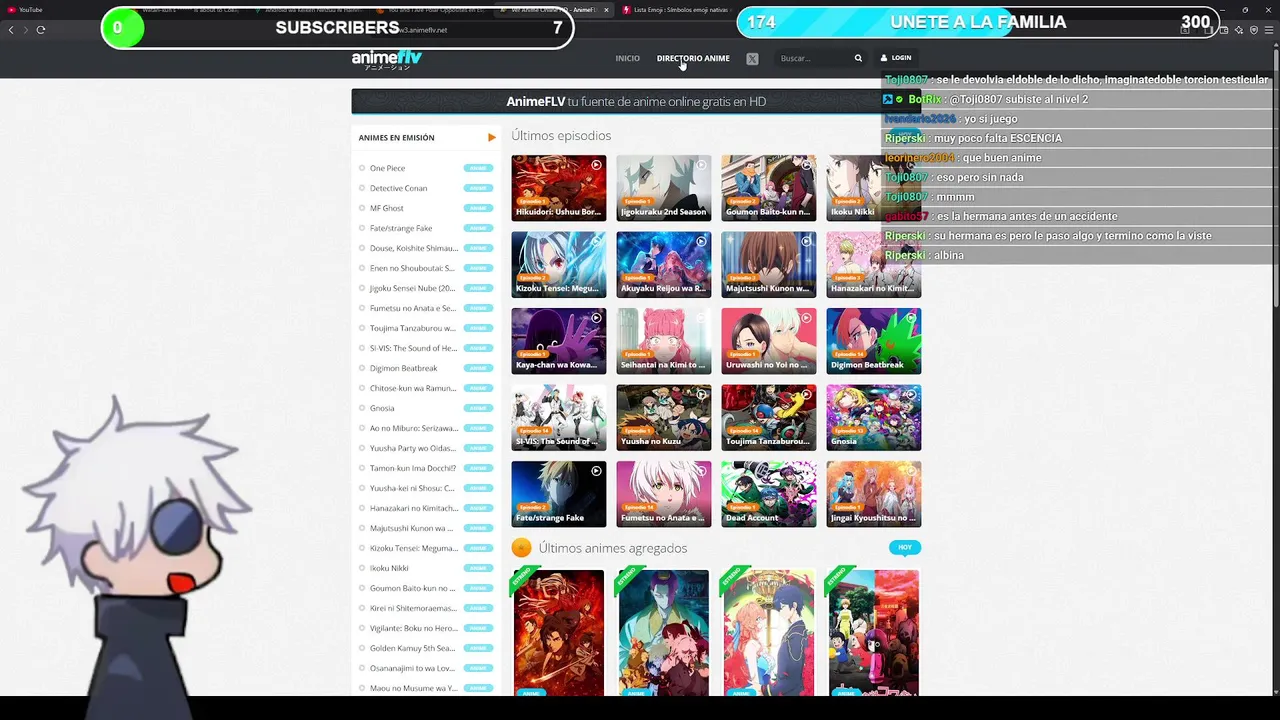Image resolution: width=1280 pixels, height=720 pixels.
Task: Click the ANIME badge next to One Piece
Action: pos(478,168)
